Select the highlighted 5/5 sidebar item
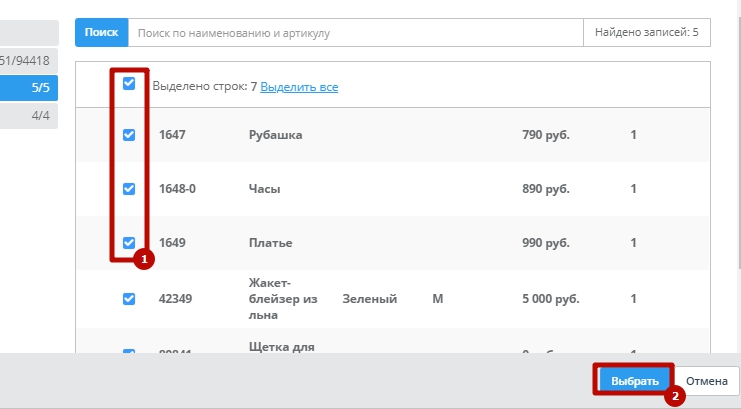Viewport: 741px width, 409px height. click(x=29, y=88)
